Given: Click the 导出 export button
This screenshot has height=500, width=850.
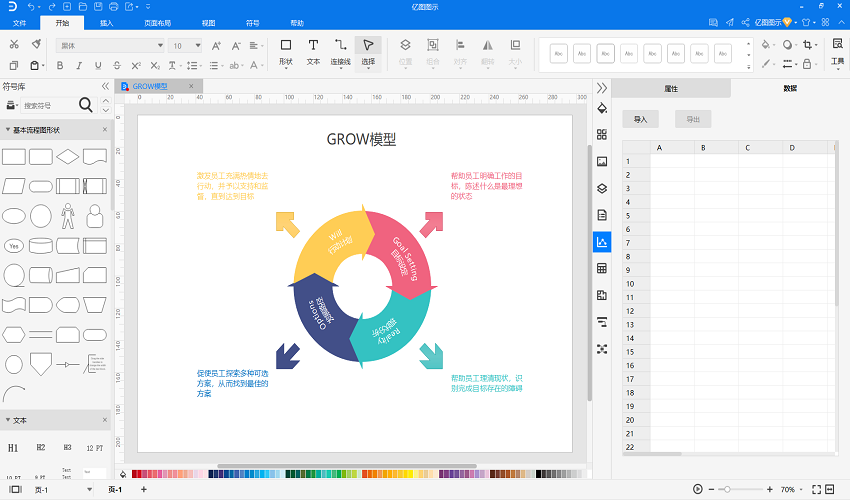Looking at the screenshot, I should 693,119.
